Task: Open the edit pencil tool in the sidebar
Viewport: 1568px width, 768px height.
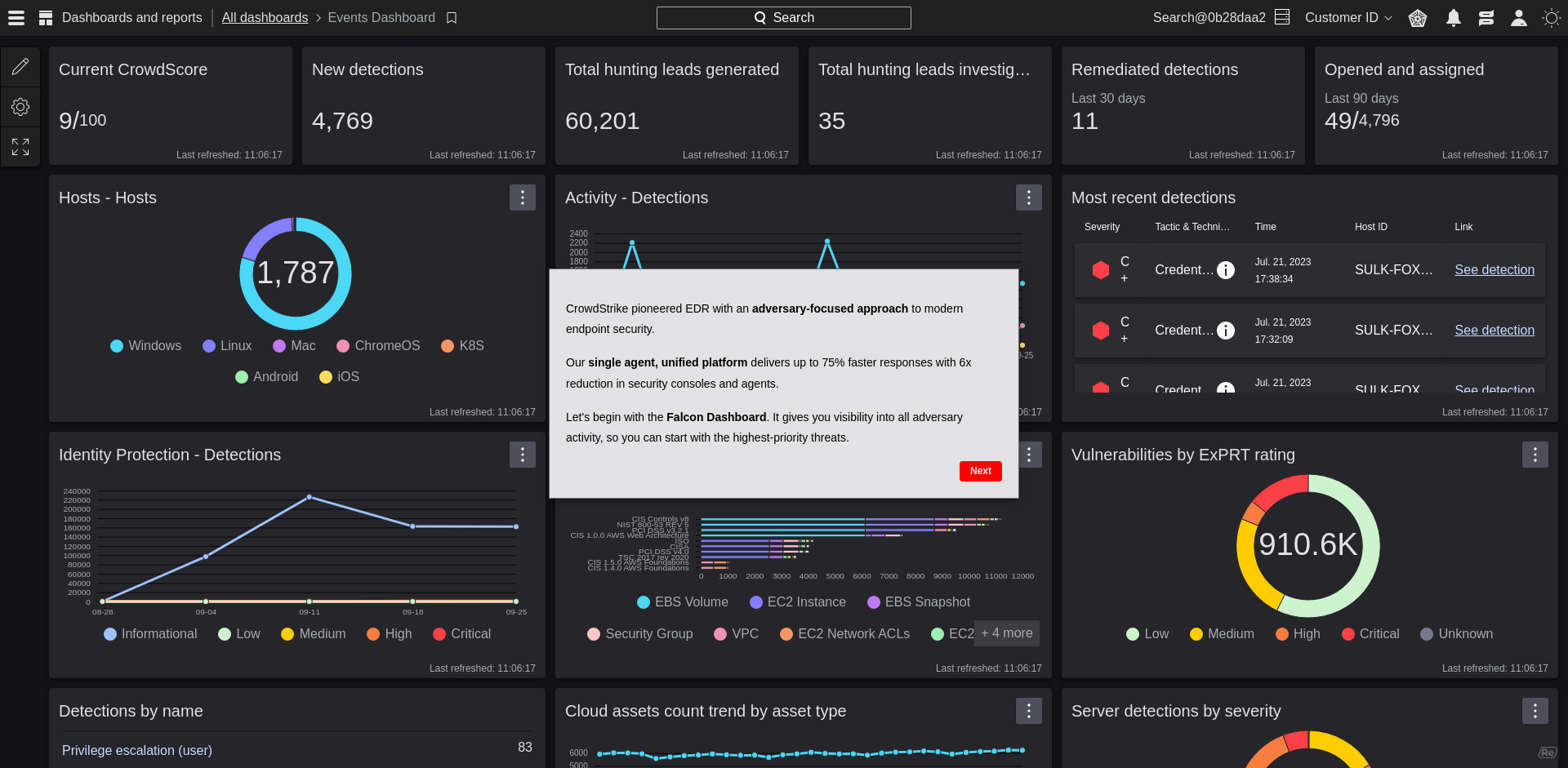Action: click(x=20, y=66)
